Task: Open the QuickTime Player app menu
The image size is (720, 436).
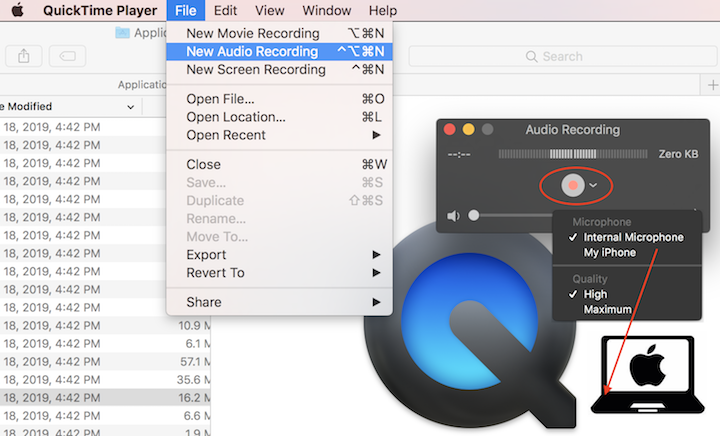Action: click(x=100, y=10)
